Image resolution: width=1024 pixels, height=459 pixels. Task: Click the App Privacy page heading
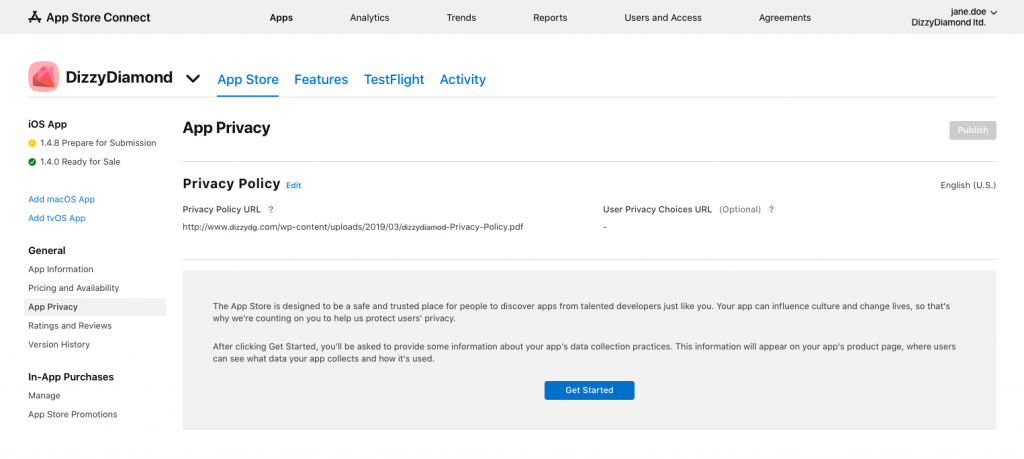click(226, 128)
